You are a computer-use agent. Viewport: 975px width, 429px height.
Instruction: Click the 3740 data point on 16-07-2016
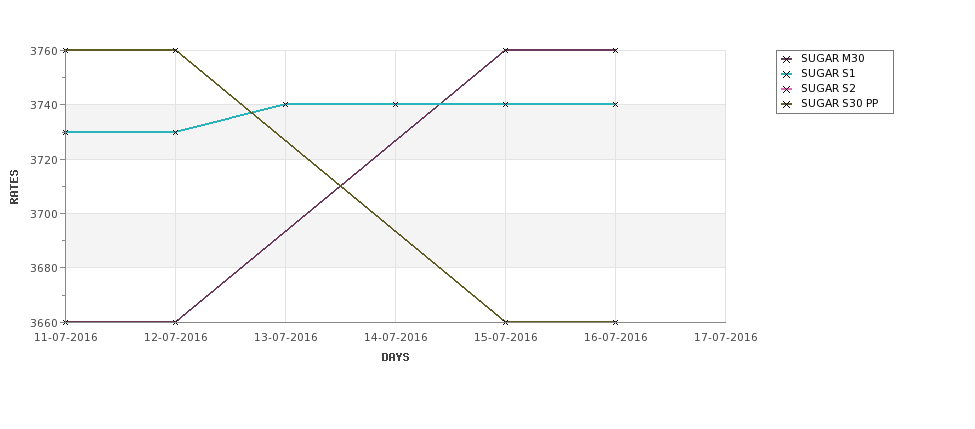tap(616, 104)
